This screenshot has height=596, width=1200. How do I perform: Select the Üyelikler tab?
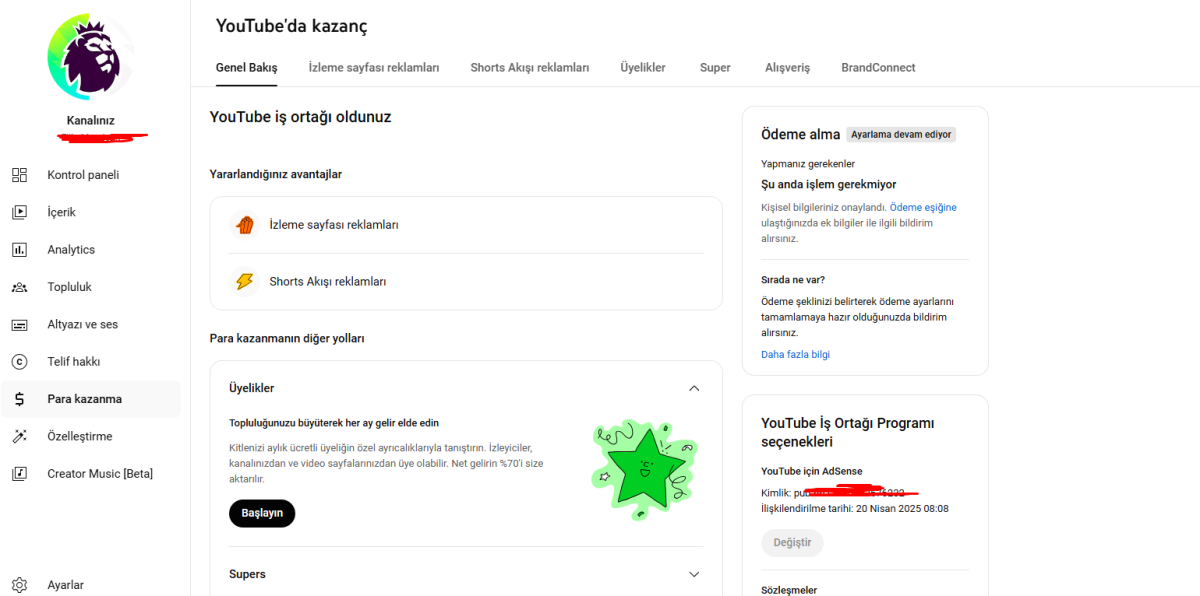(643, 68)
